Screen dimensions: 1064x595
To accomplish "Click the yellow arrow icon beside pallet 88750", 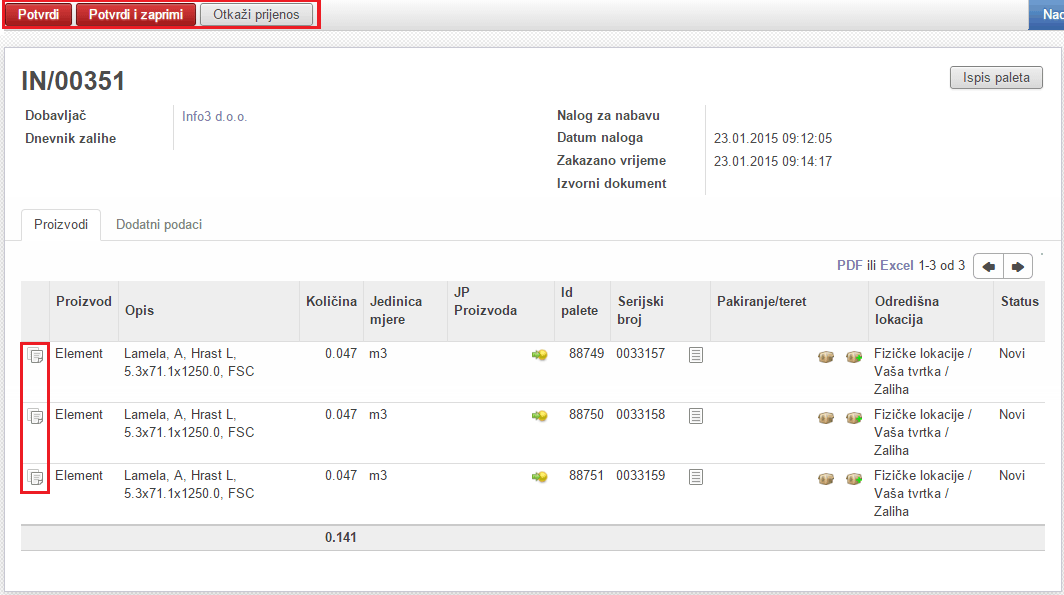I will (x=539, y=416).
